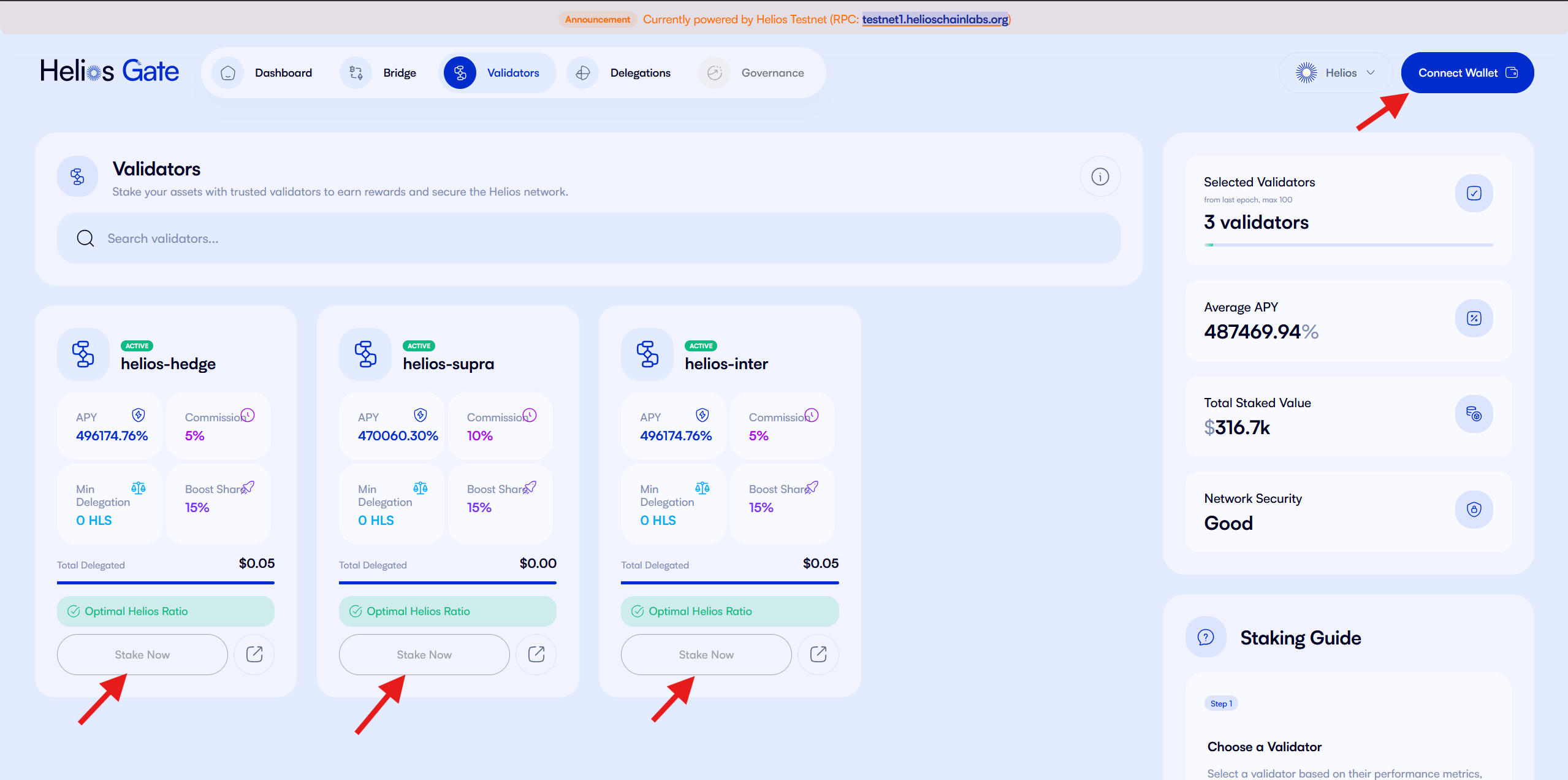Open the Validators info icon

coord(1100,177)
